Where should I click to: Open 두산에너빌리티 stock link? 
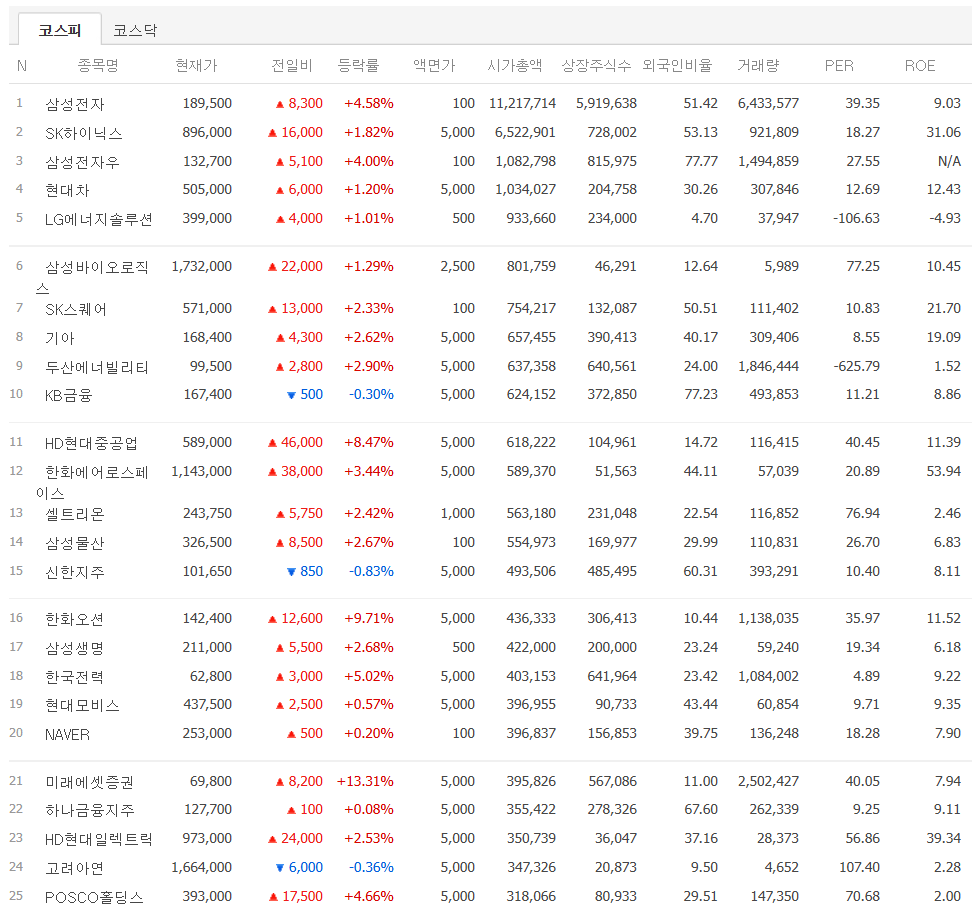click(97, 367)
